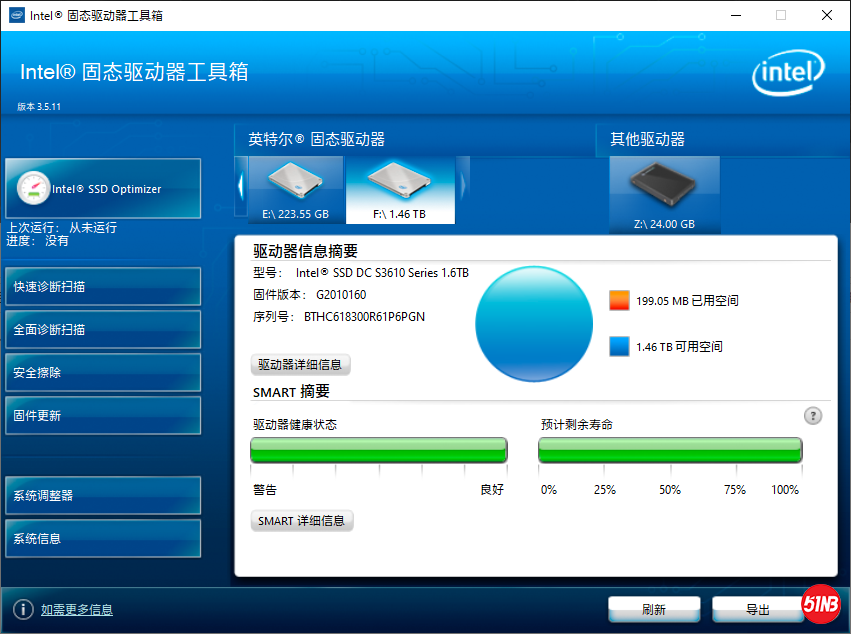Open 固件更新 (Firmware Update)

103,415
